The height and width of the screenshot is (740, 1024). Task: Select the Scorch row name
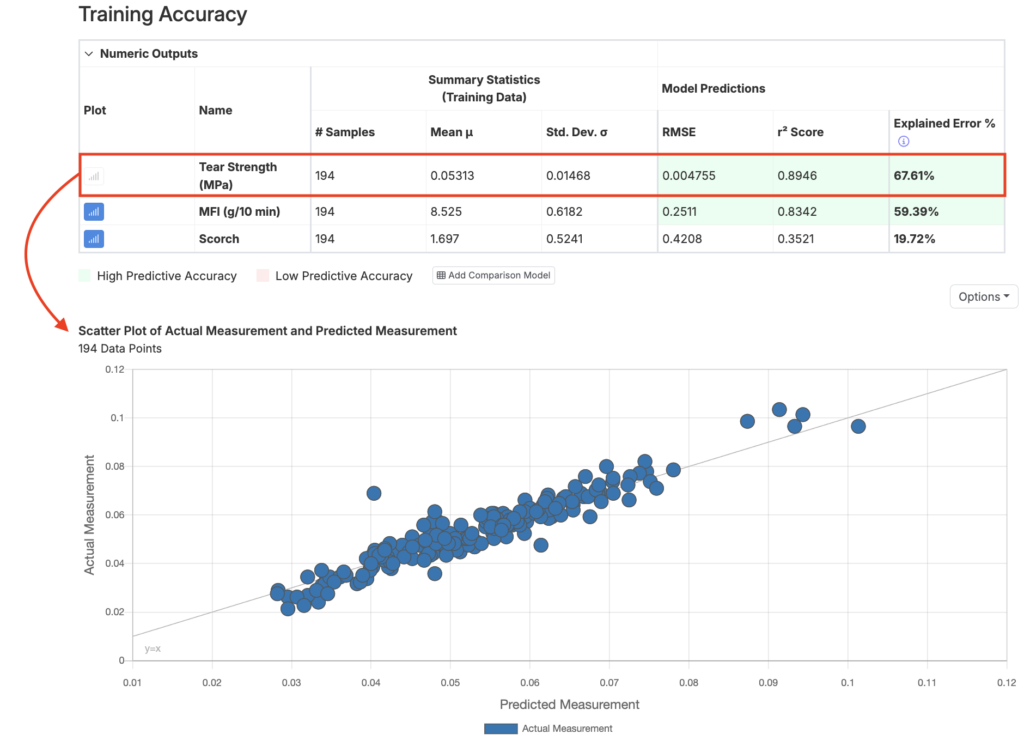coord(219,239)
